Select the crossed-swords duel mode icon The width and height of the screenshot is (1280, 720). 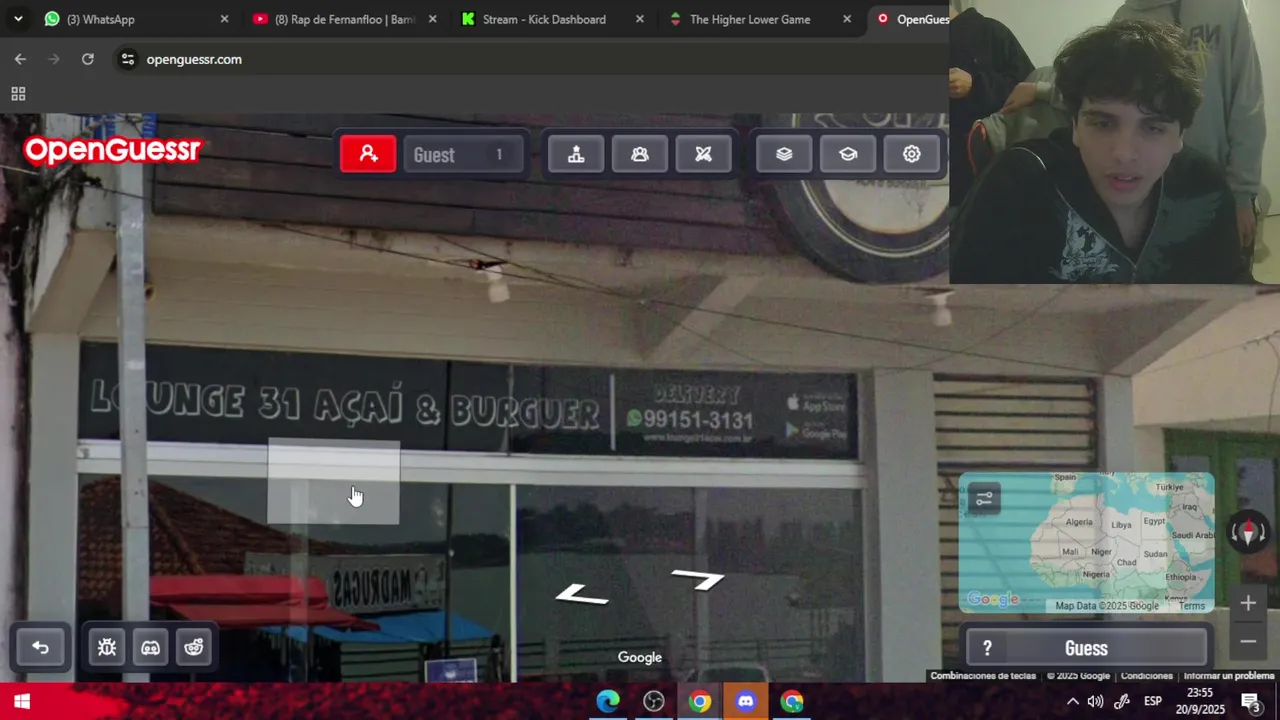coord(704,154)
